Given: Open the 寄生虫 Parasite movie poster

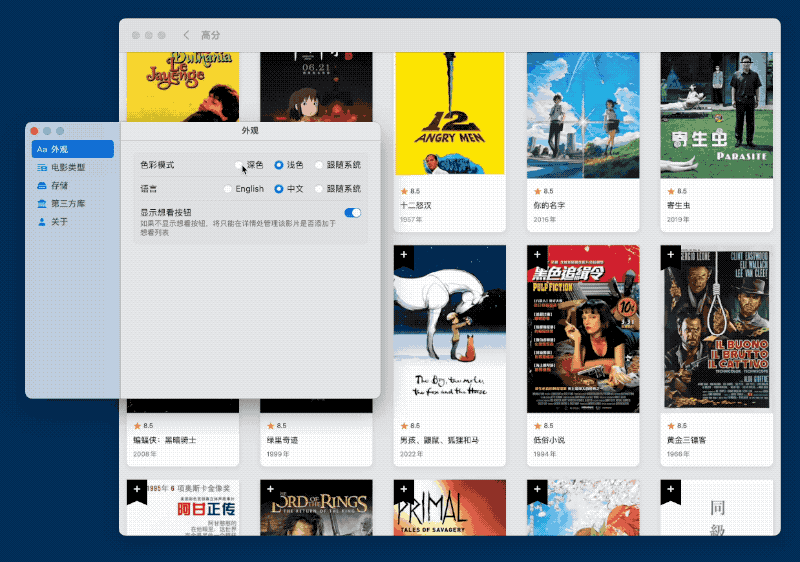Looking at the screenshot, I should pos(716,115).
